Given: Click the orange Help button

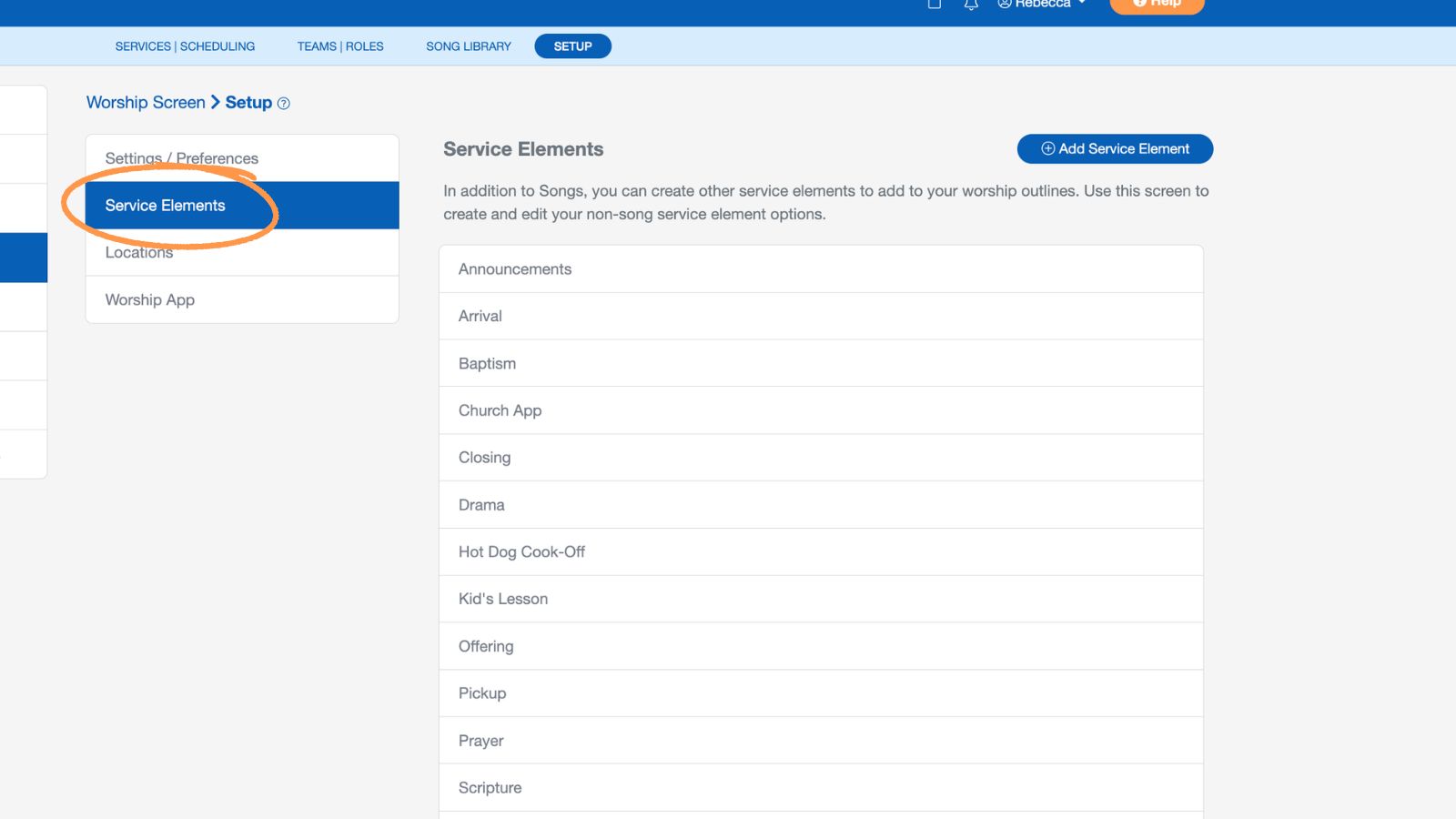Looking at the screenshot, I should tap(1157, 4).
